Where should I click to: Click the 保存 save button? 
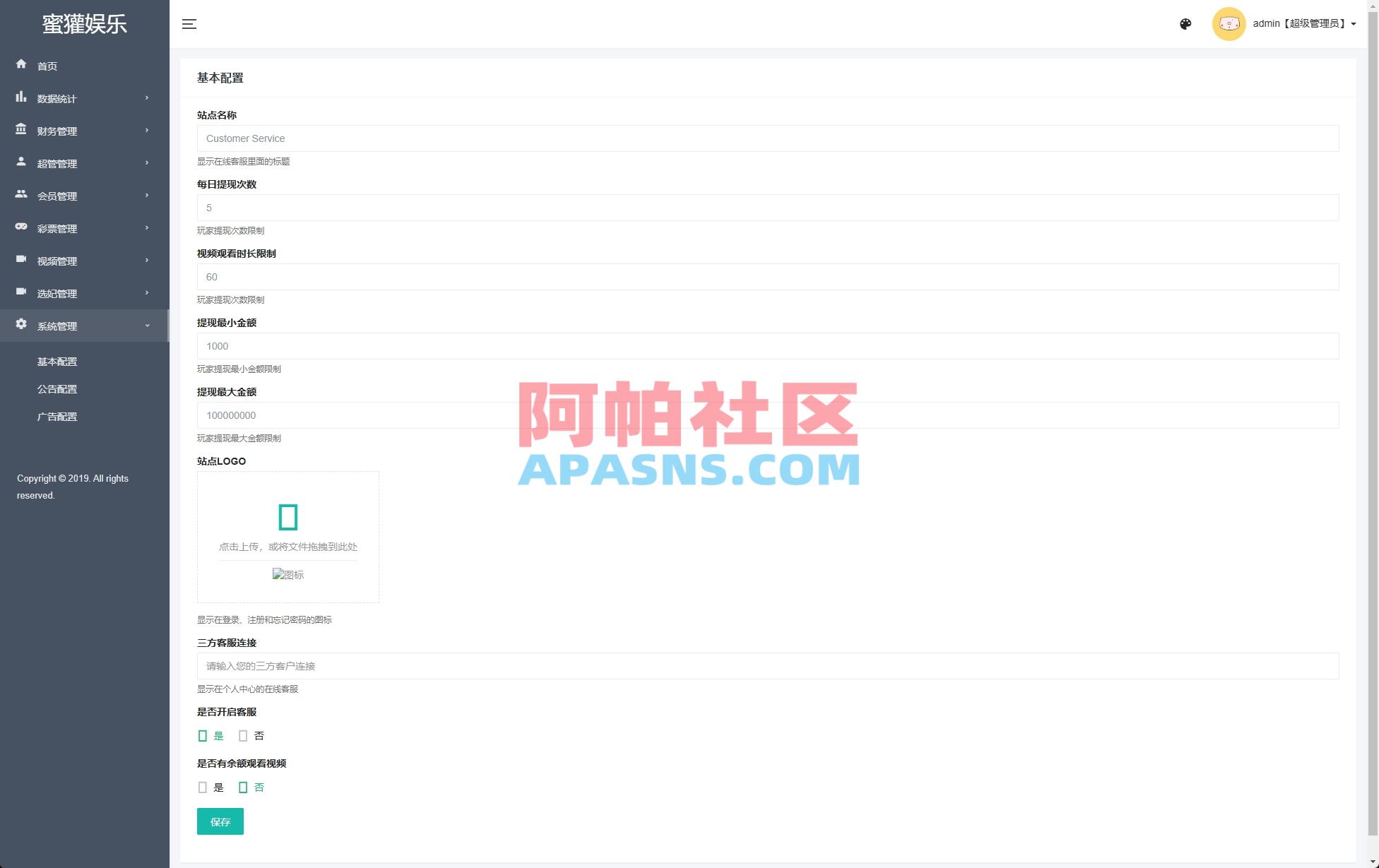pyautogui.click(x=220, y=821)
